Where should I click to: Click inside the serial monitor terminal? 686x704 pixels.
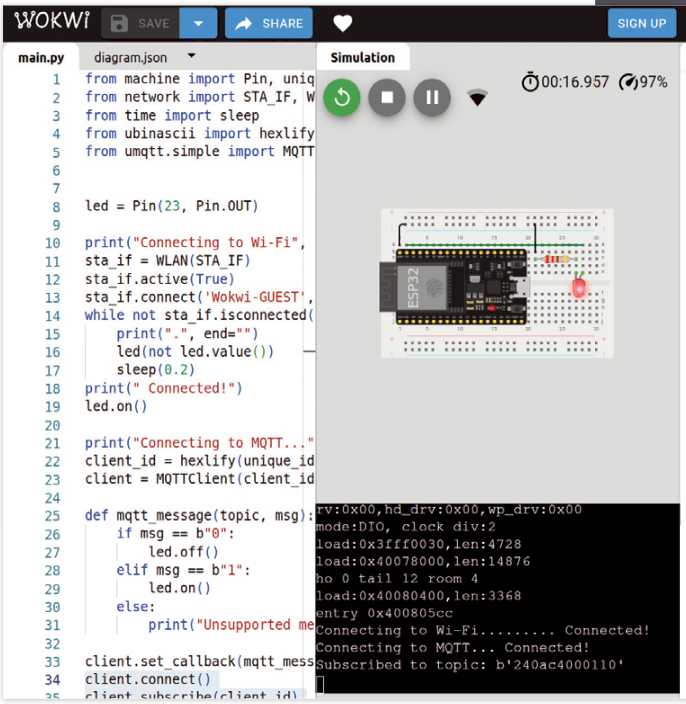[x=498, y=600]
